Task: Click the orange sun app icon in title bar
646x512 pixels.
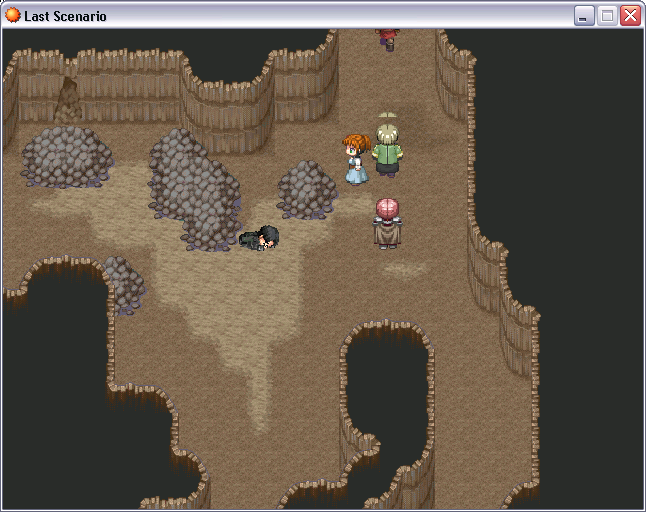Action: 12,16
